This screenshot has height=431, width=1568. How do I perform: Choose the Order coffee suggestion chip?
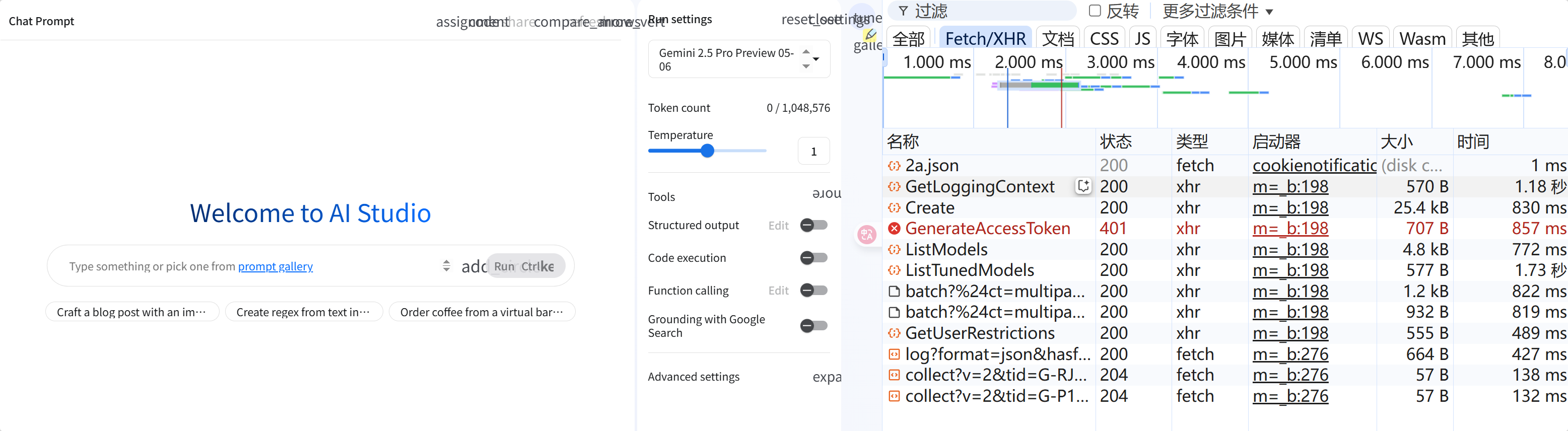point(482,312)
